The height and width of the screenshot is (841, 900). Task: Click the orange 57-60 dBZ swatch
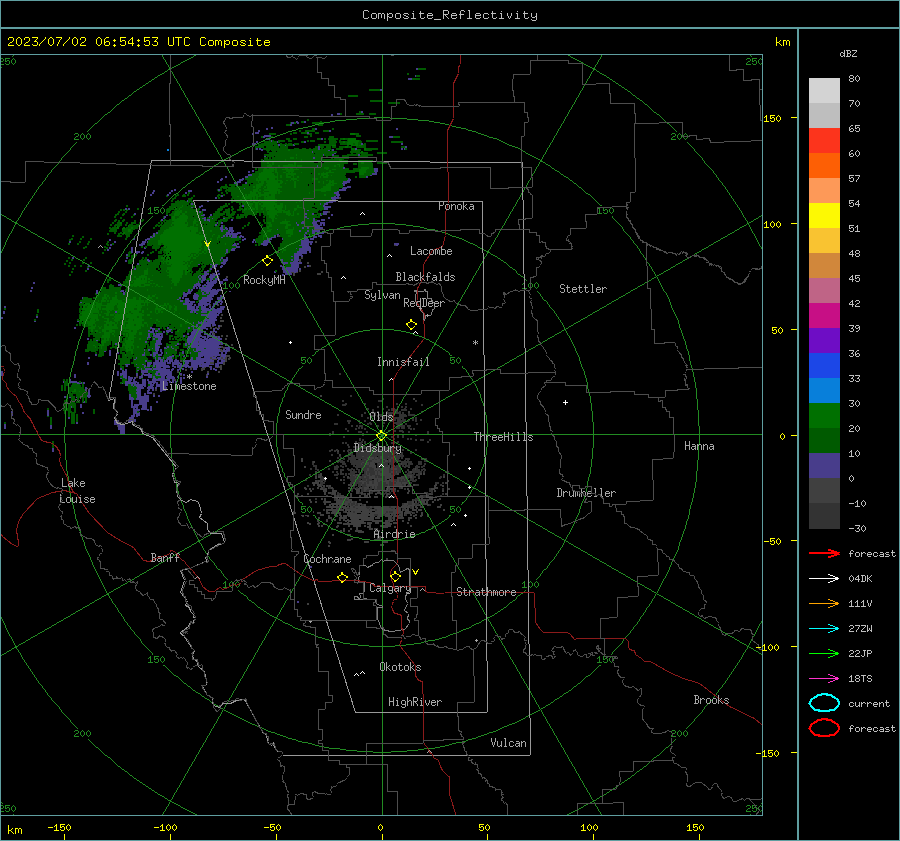tap(824, 166)
